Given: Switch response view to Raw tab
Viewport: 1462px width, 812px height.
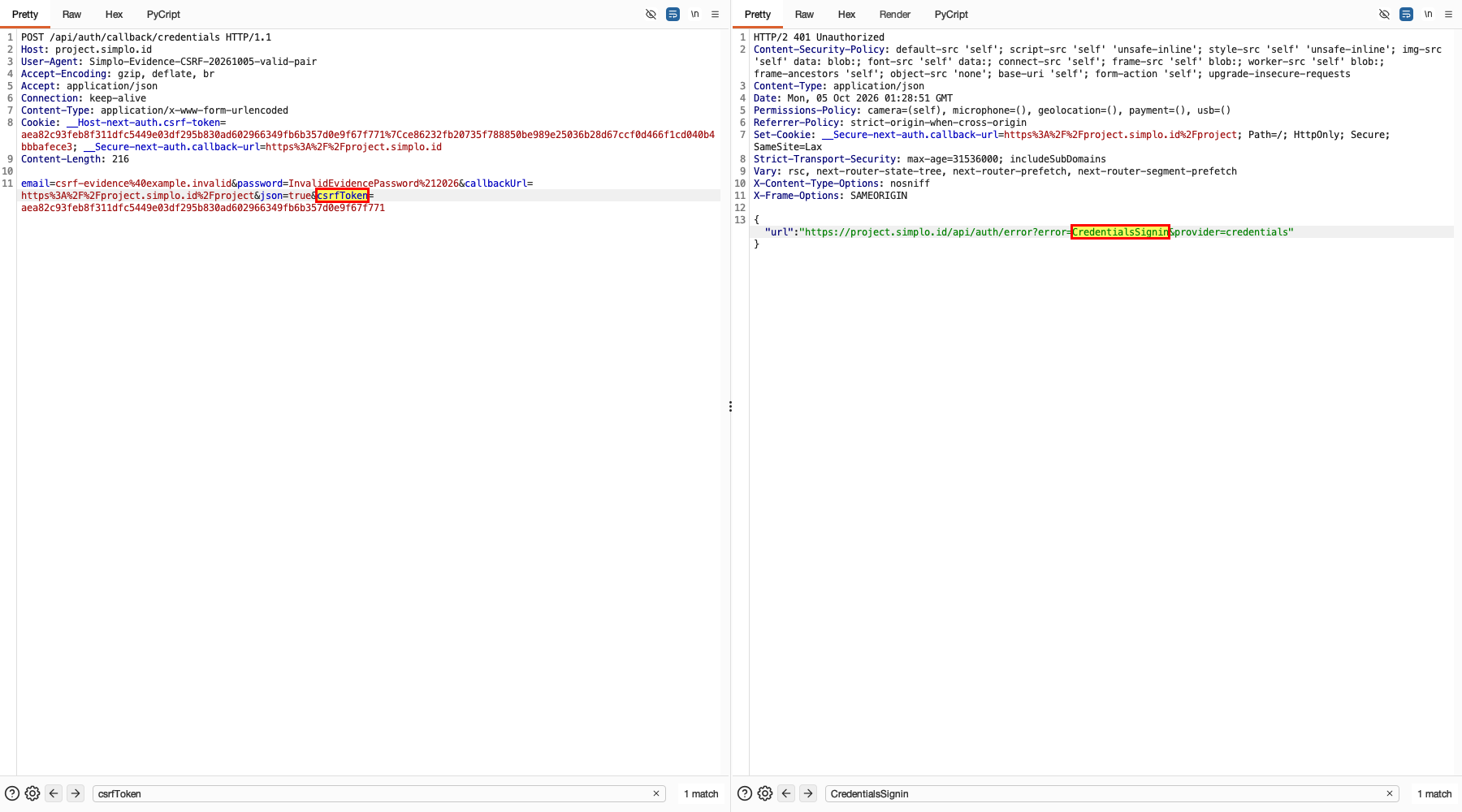Looking at the screenshot, I should (804, 15).
